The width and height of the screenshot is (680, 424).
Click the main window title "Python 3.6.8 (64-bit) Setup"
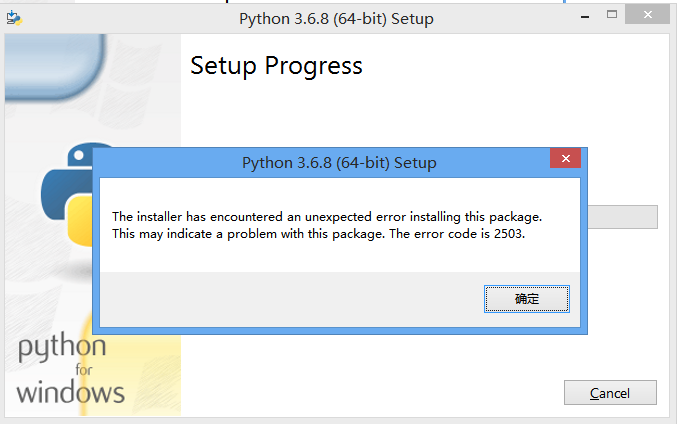point(337,19)
